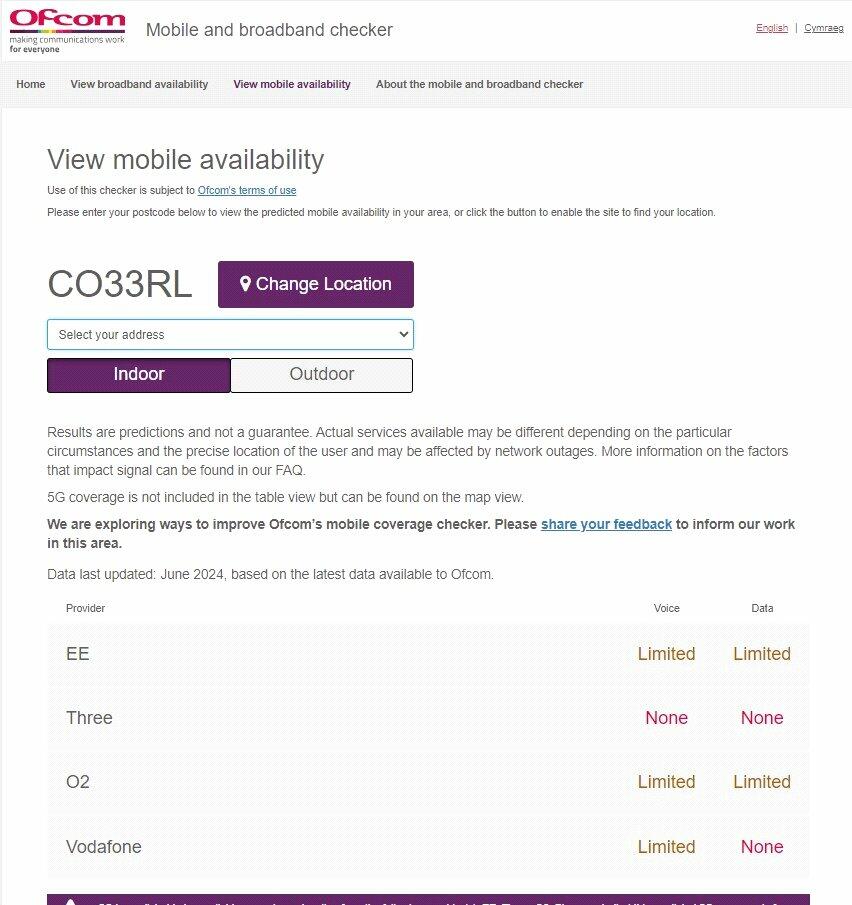Image resolution: width=852 pixels, height=905 pixels.
Task: Follow the share your feedback link
Action: 606,524
